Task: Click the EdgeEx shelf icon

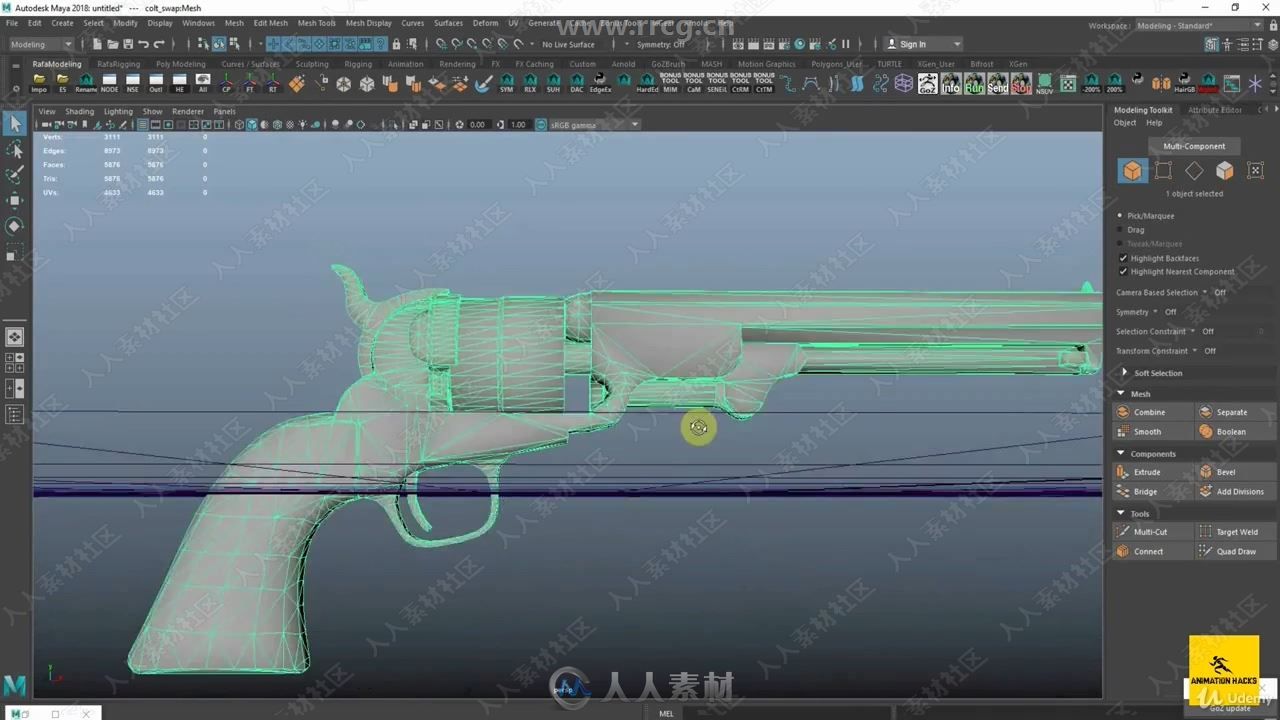Action: 600,84
